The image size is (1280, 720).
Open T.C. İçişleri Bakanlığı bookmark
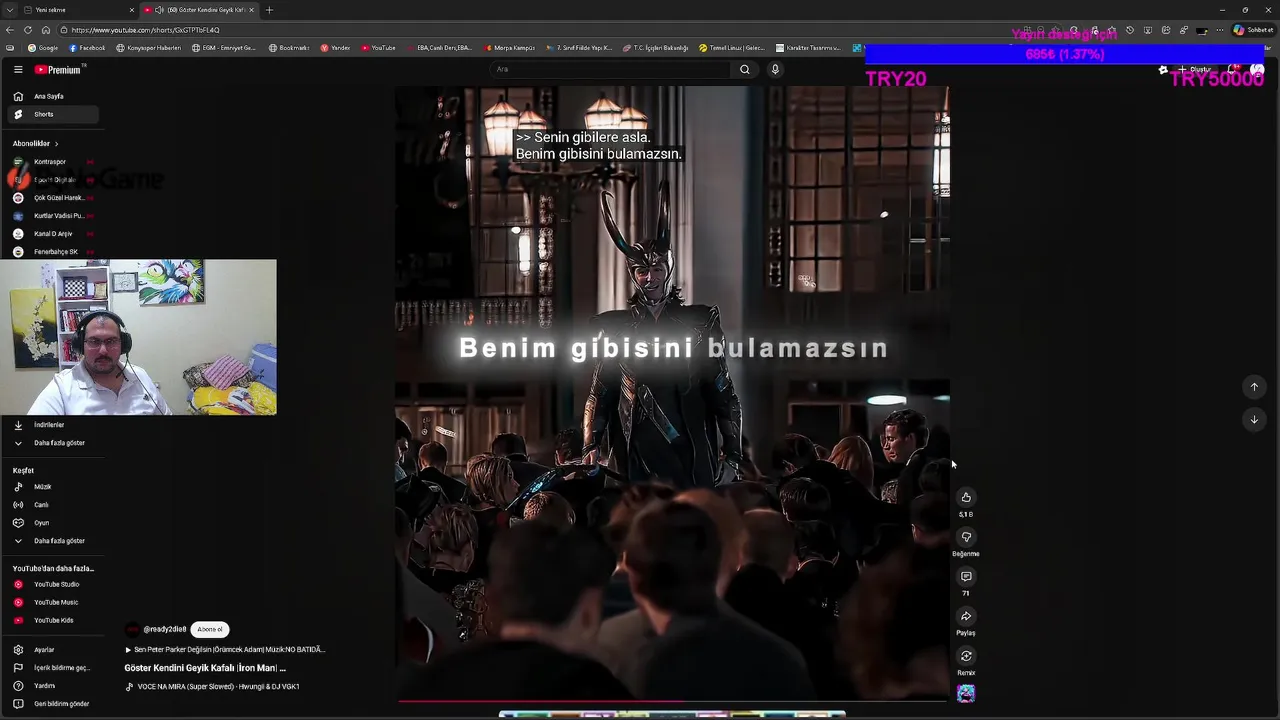(655, 48)
